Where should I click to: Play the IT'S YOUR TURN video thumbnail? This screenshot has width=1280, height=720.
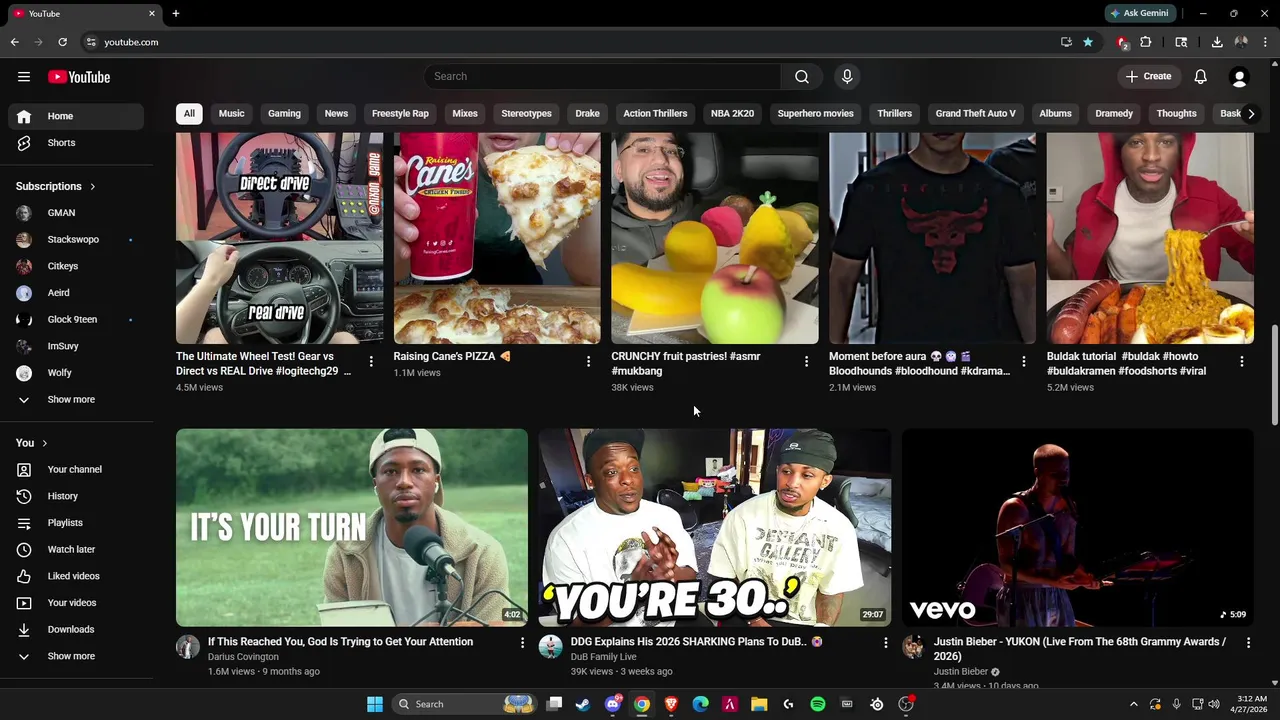pos(352,528)
